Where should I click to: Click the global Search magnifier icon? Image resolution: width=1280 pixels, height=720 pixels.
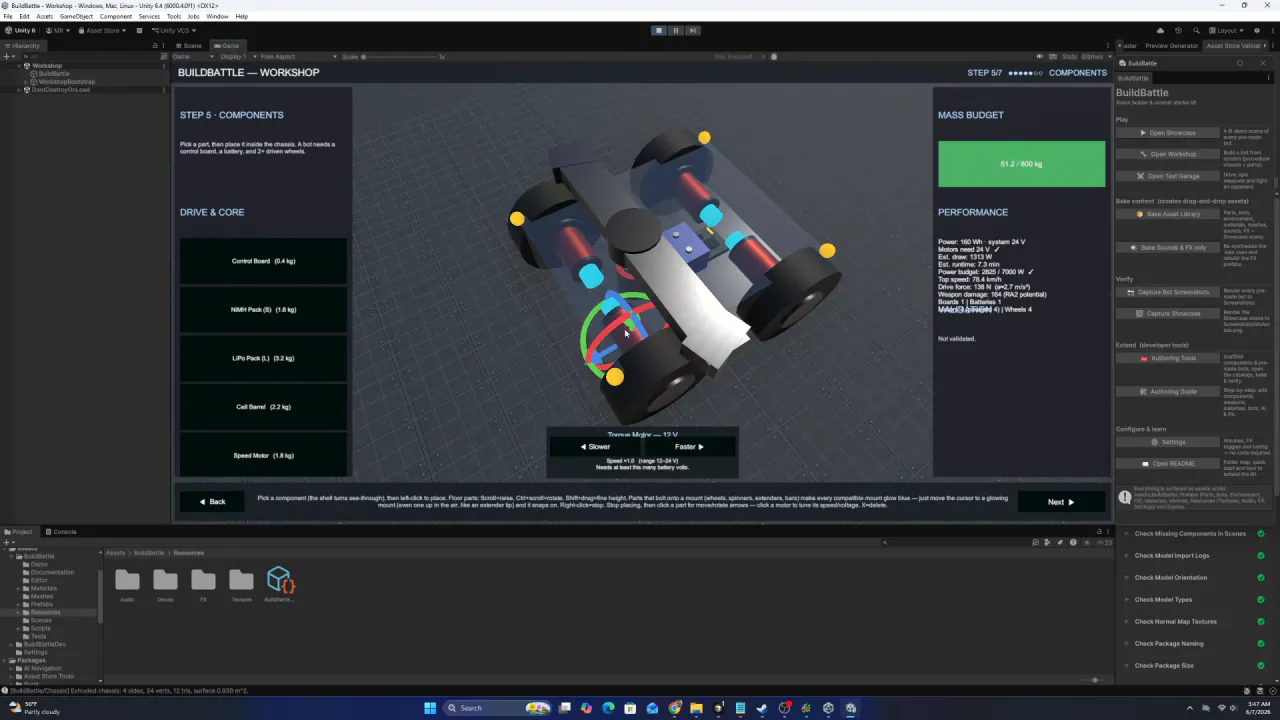pyautogui.click(x=1195, y=30)
